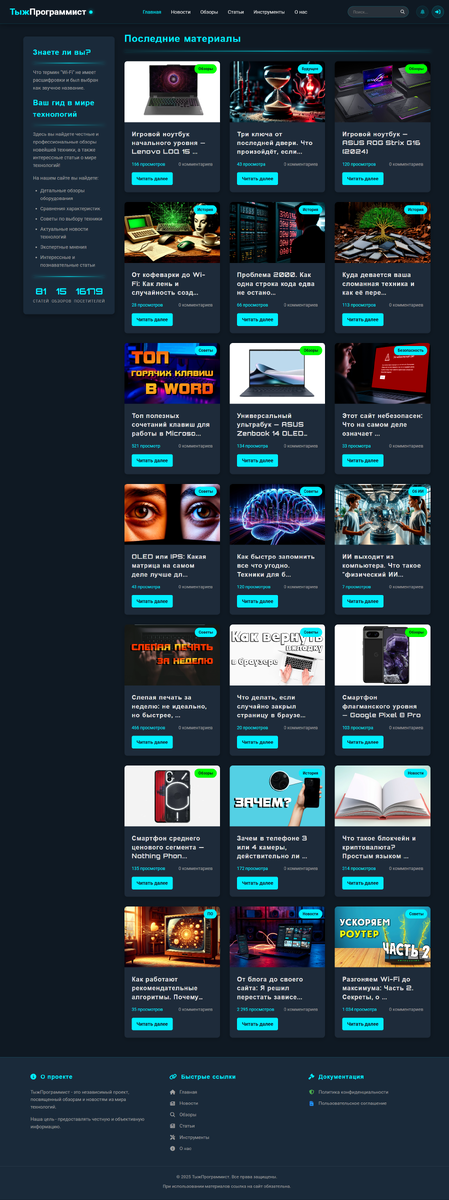Click the Обзоры tag on Nothing Phone card

pyautogui.click(x=205, y=773)
